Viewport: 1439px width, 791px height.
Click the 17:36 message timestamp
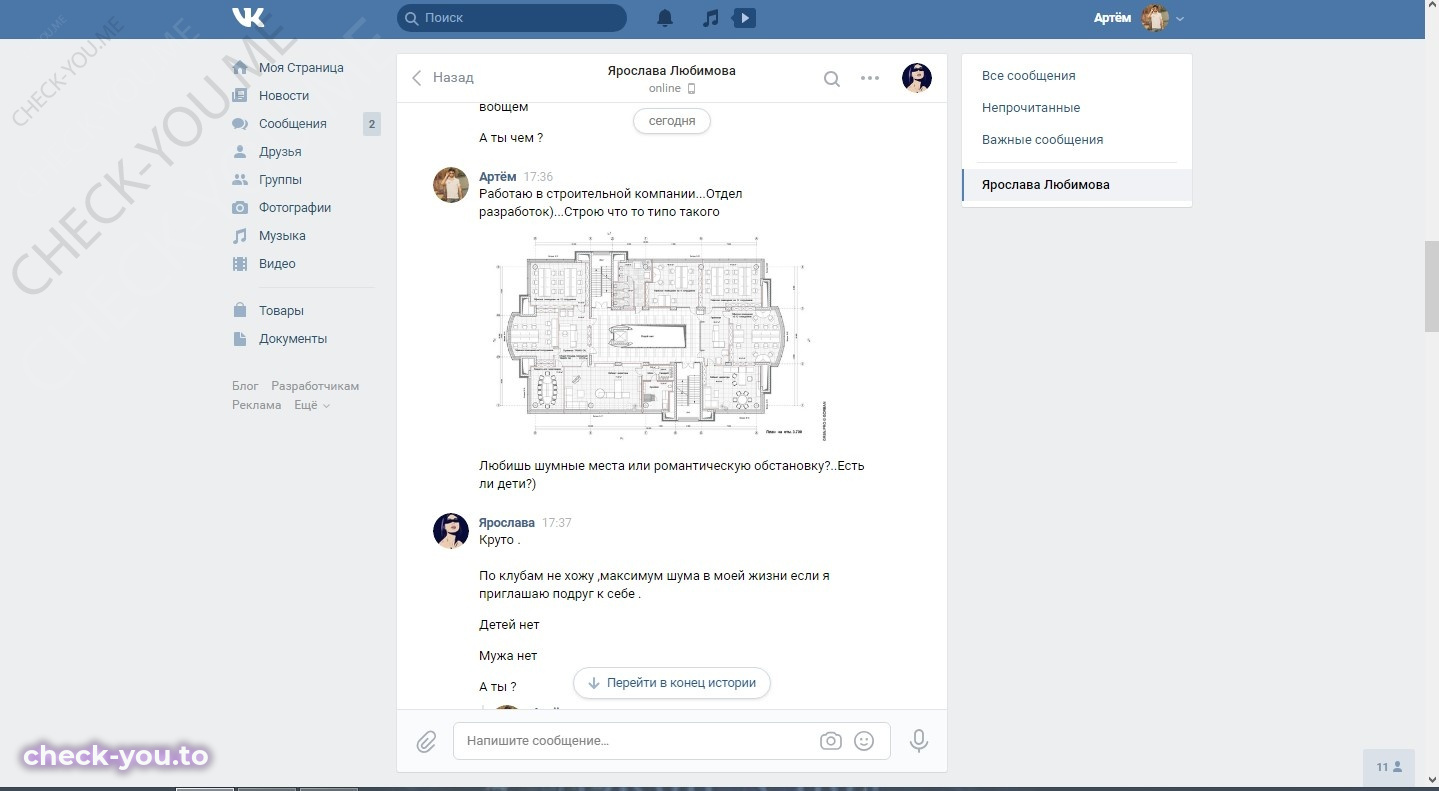(x=538, y=177)
